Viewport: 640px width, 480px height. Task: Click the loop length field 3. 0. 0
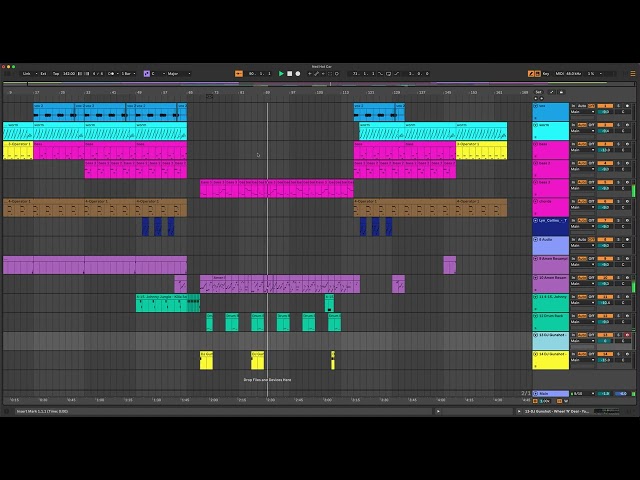(419, 73)
